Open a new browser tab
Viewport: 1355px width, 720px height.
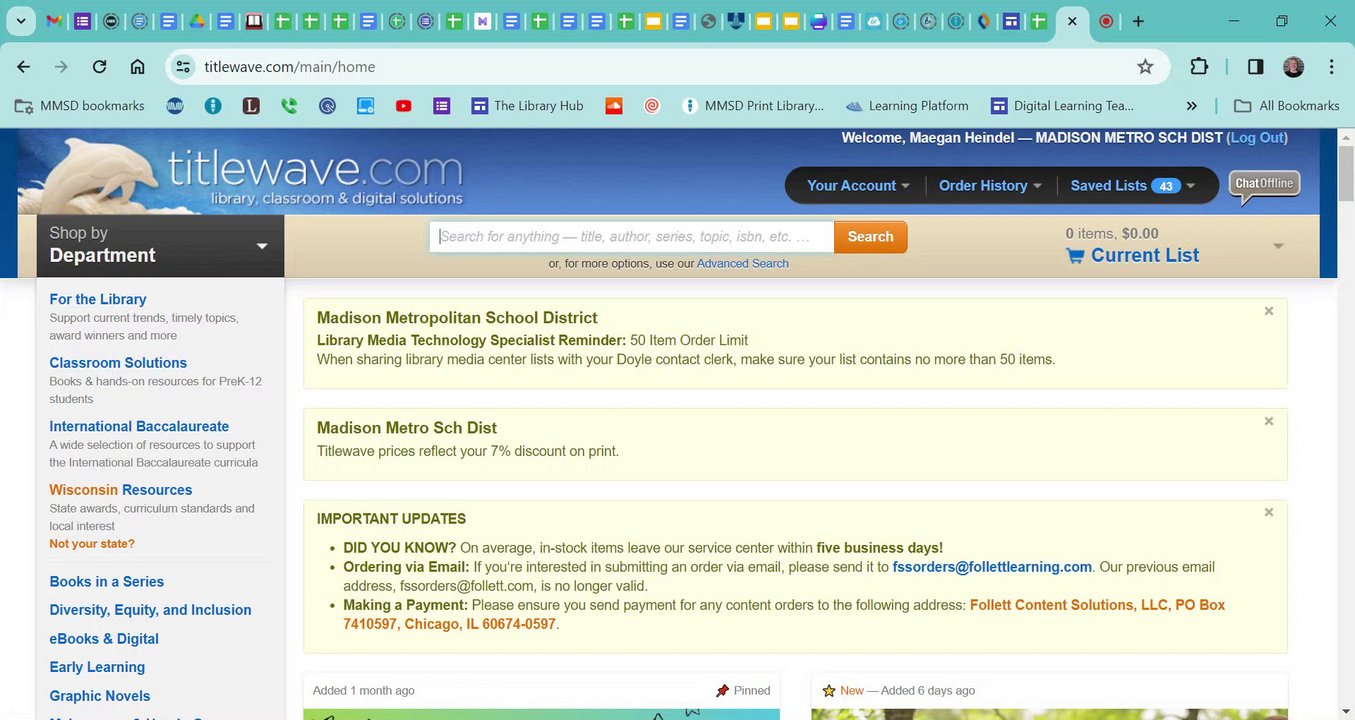coord(1138,21)
